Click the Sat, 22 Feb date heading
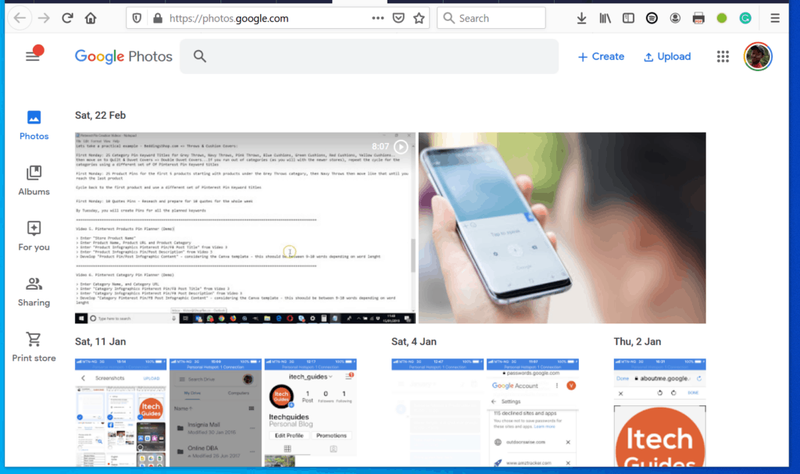The width and height of the screenshot is (800, 474). 100,115
